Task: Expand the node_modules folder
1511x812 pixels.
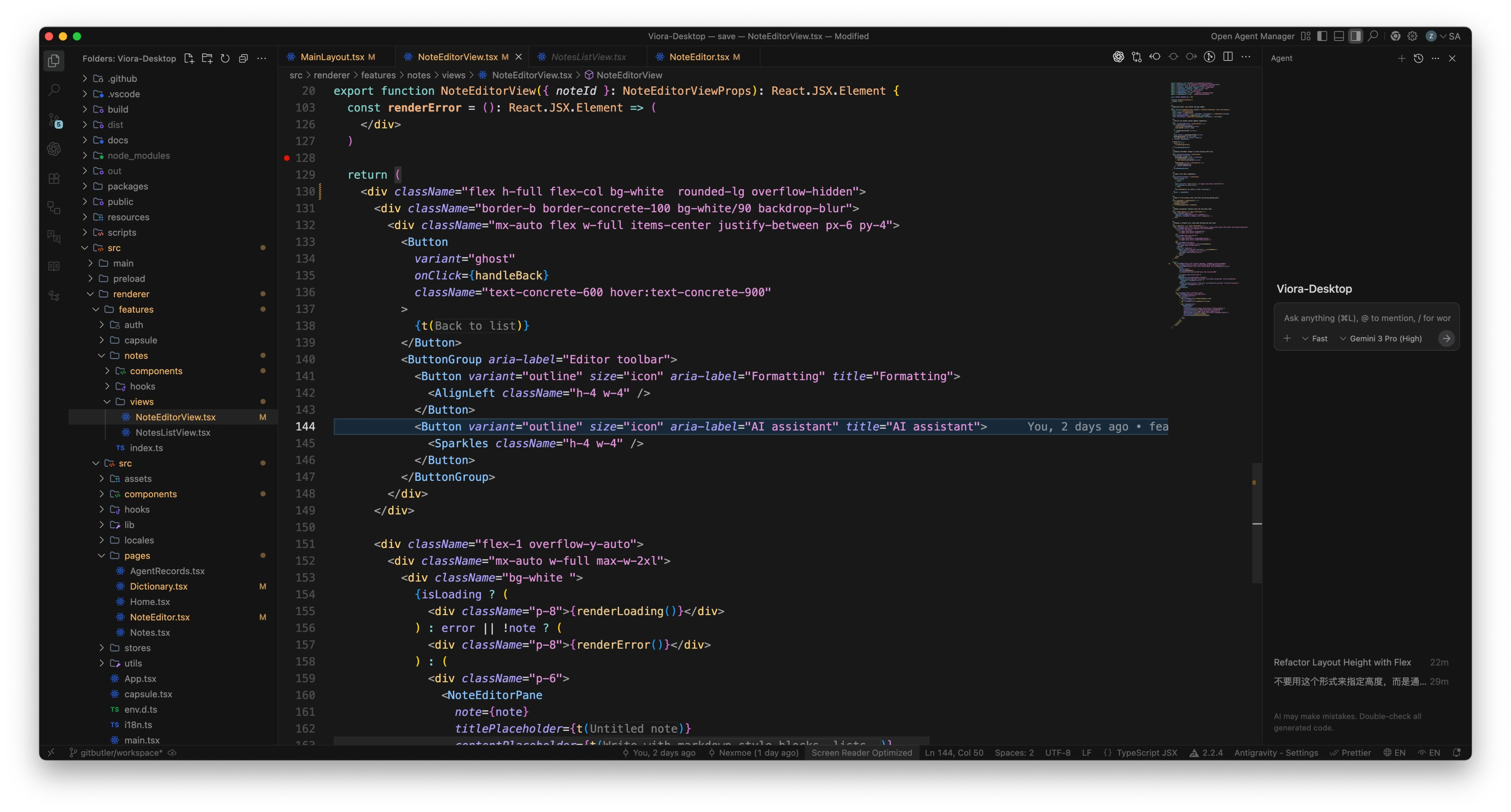Action: (138, 155)
